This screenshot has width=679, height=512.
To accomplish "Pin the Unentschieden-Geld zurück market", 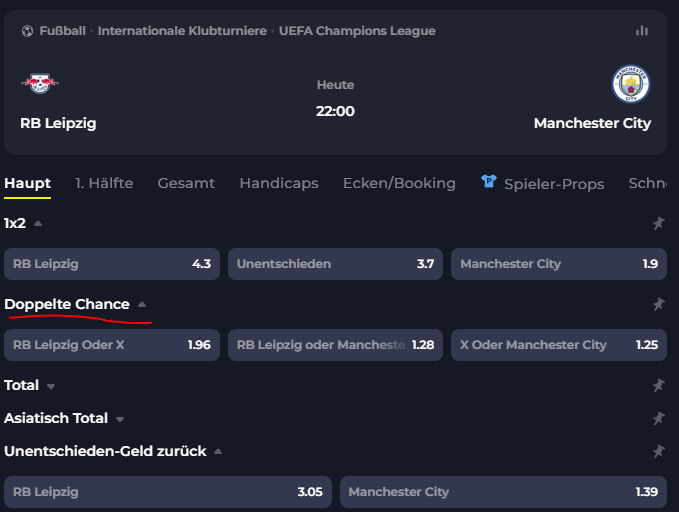I will pos(659,451).
